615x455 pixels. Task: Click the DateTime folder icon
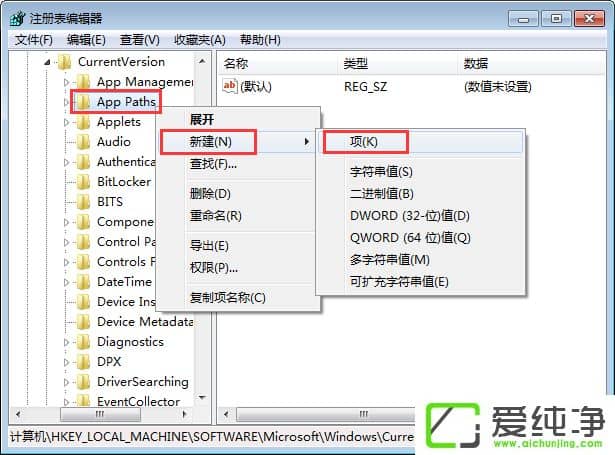tap(83, 282)
